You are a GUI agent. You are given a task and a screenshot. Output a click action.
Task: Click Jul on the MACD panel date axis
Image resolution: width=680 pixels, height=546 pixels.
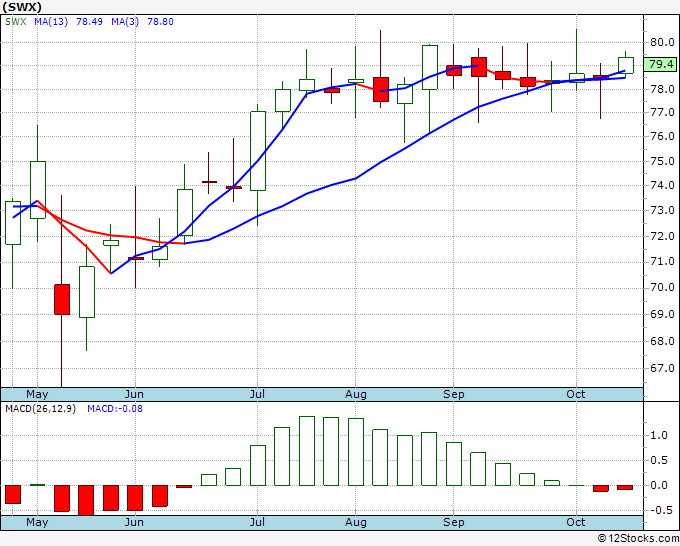point(257,523)
